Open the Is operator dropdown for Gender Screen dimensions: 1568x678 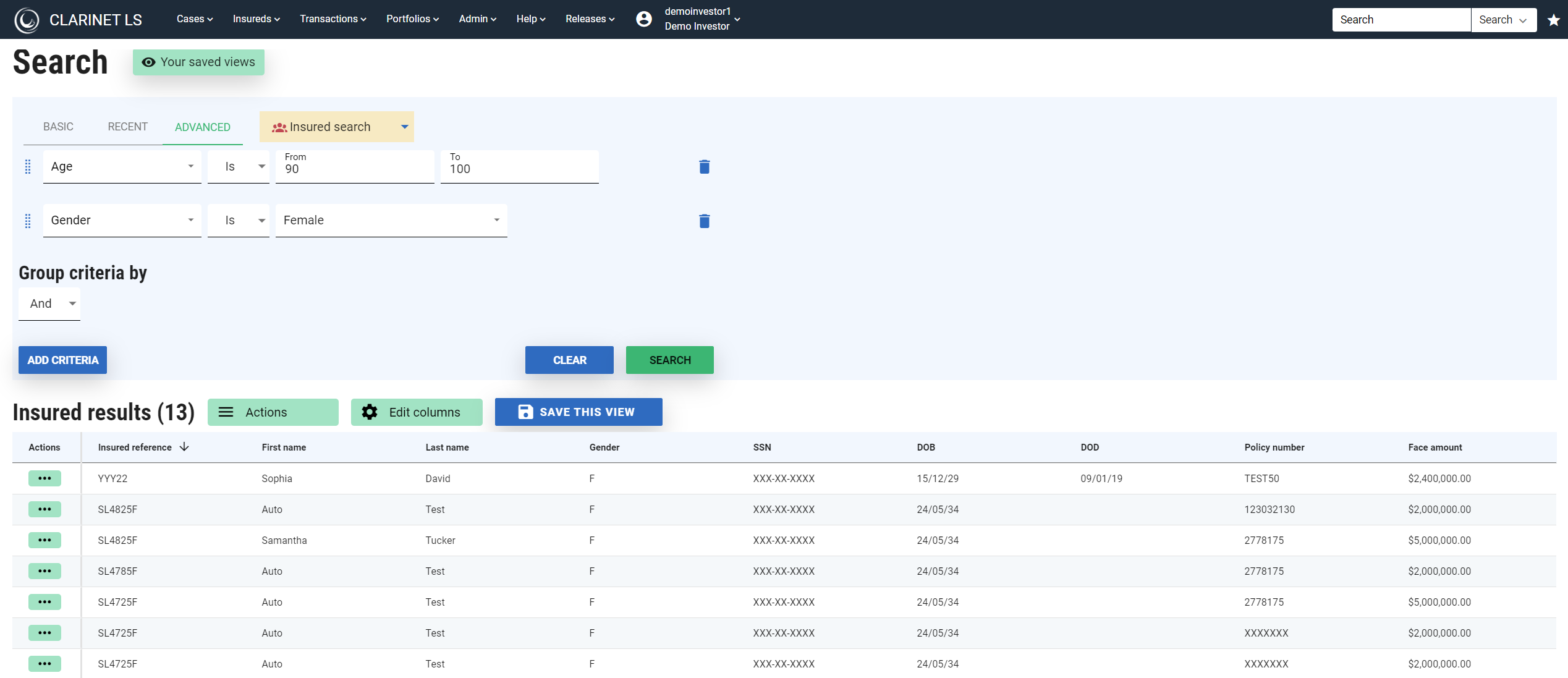point(239,221)
